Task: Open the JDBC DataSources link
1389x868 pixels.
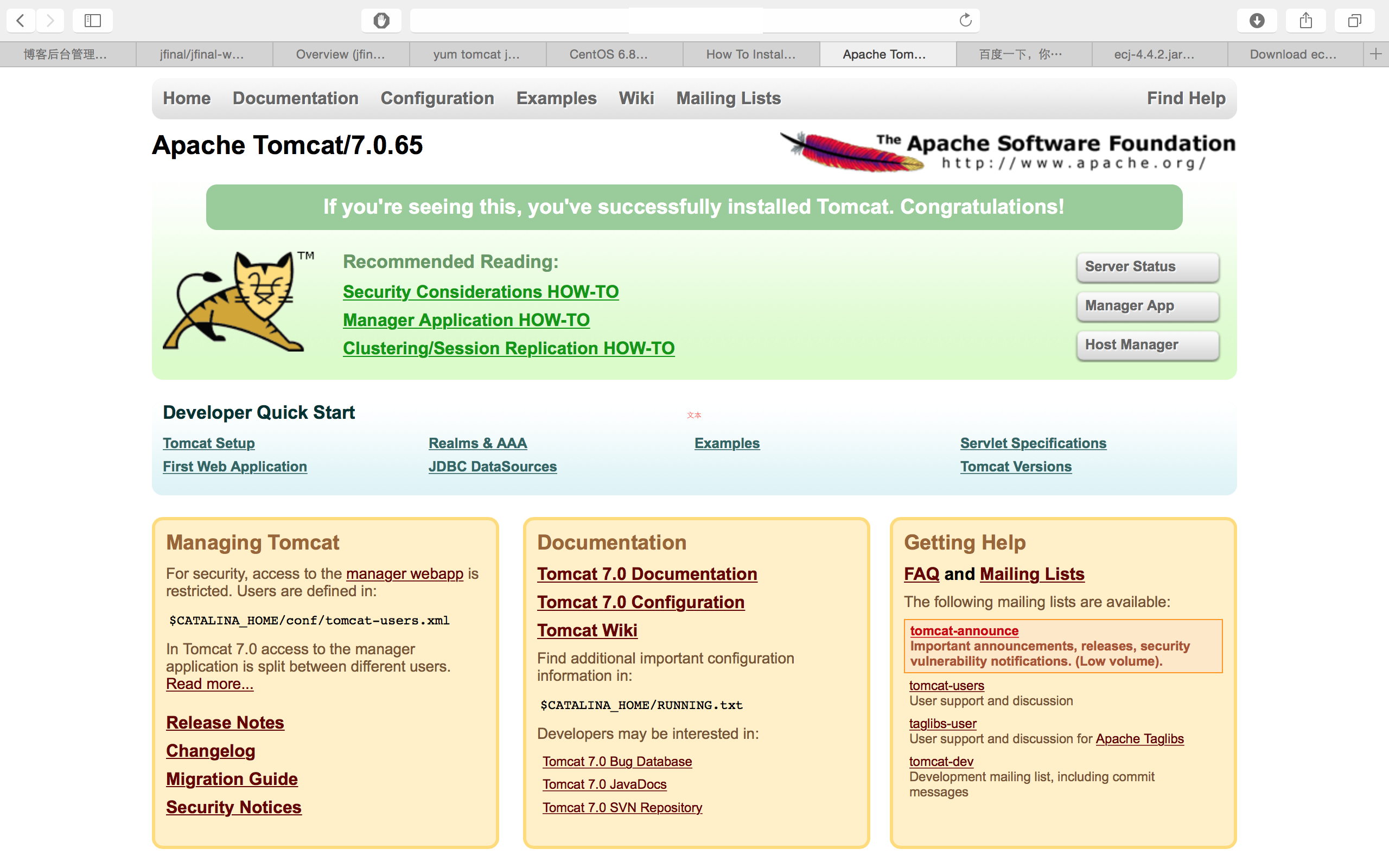Action: (x=493, y=467)
